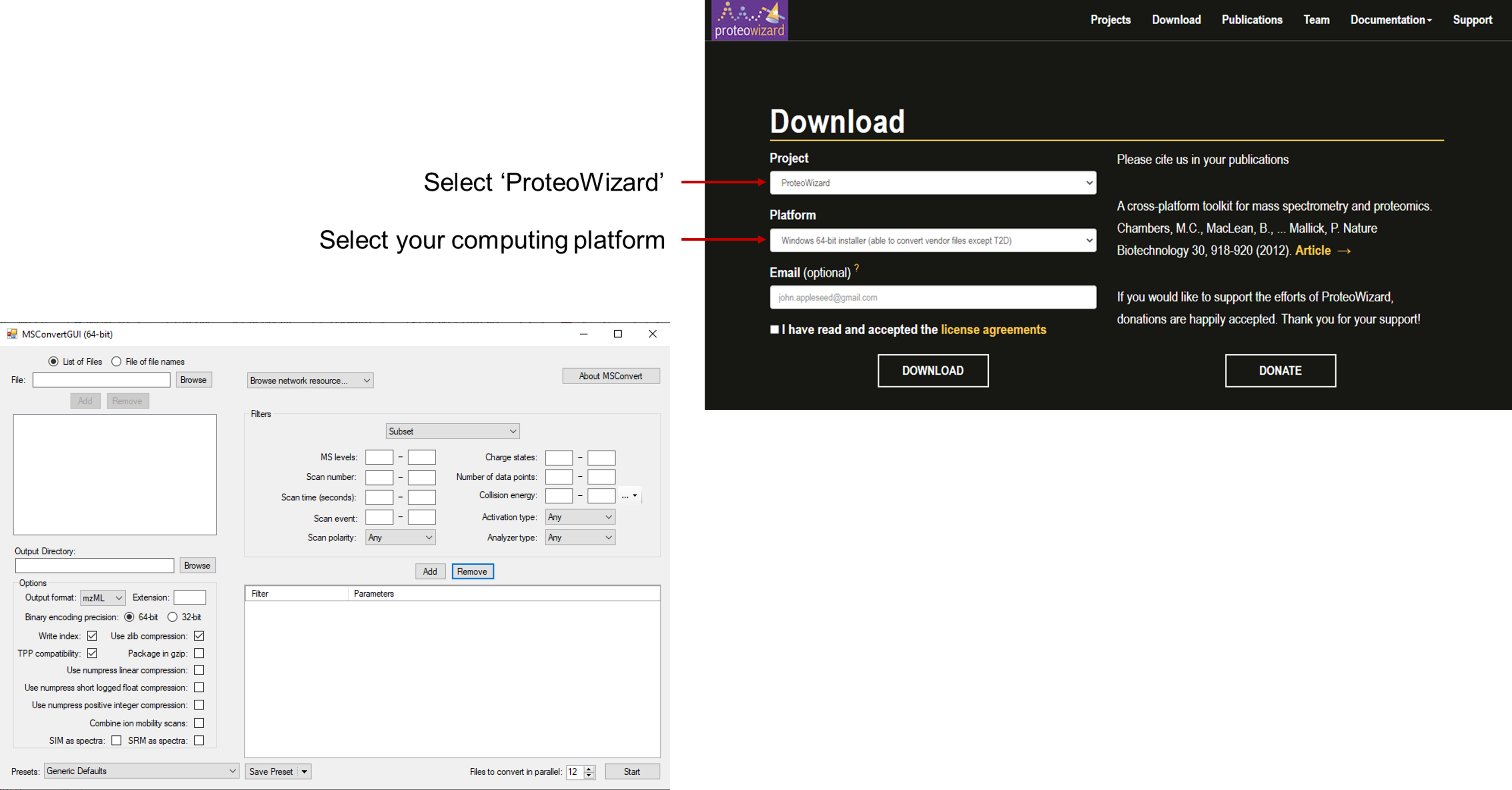Click the first Scan number field
1512x790 pixels.
[x=379, y=477]
